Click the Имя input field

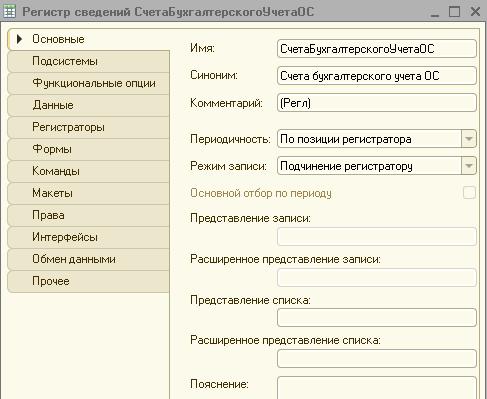coord(377,49)
